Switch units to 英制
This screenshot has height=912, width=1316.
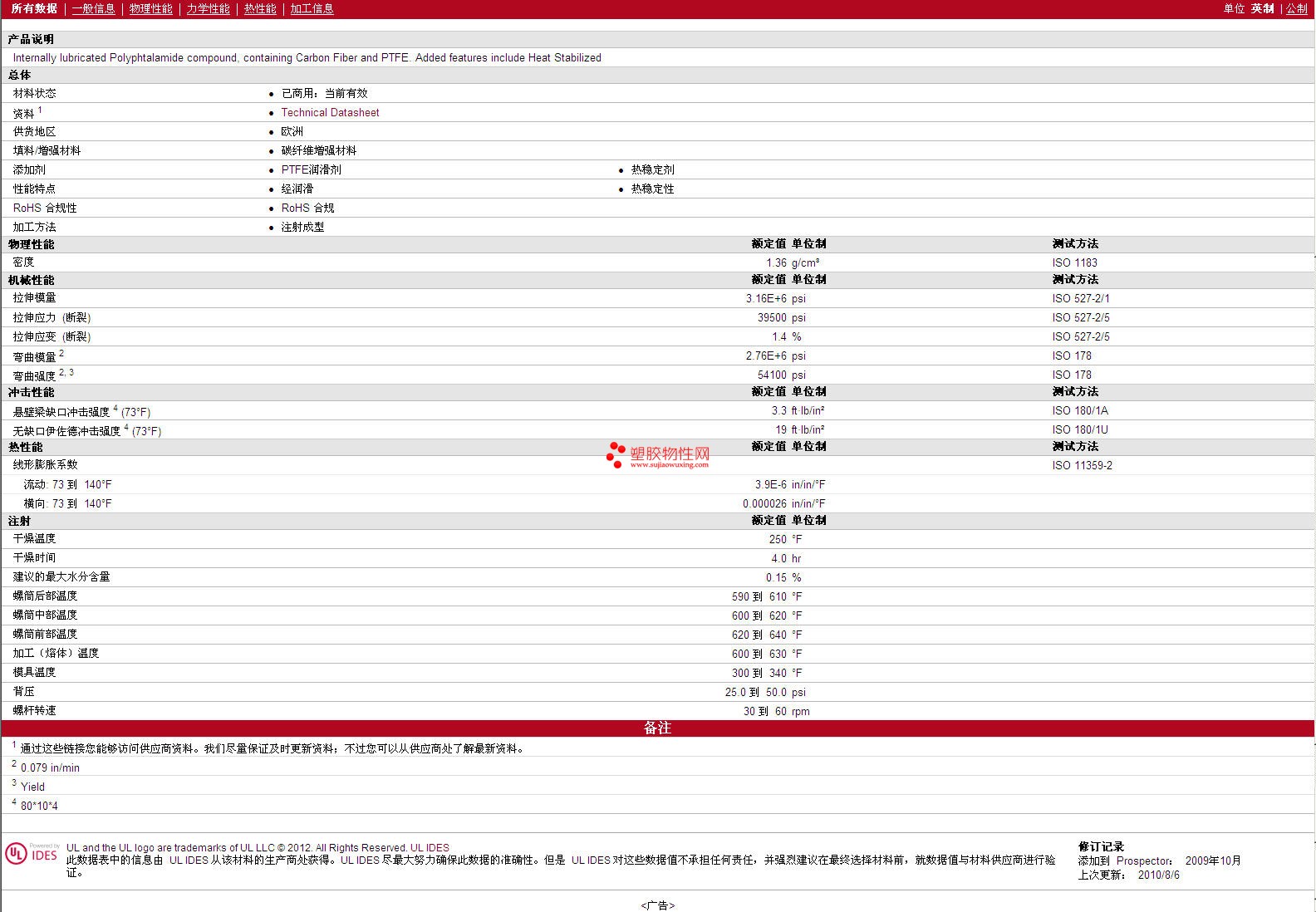pos(1262,8)
